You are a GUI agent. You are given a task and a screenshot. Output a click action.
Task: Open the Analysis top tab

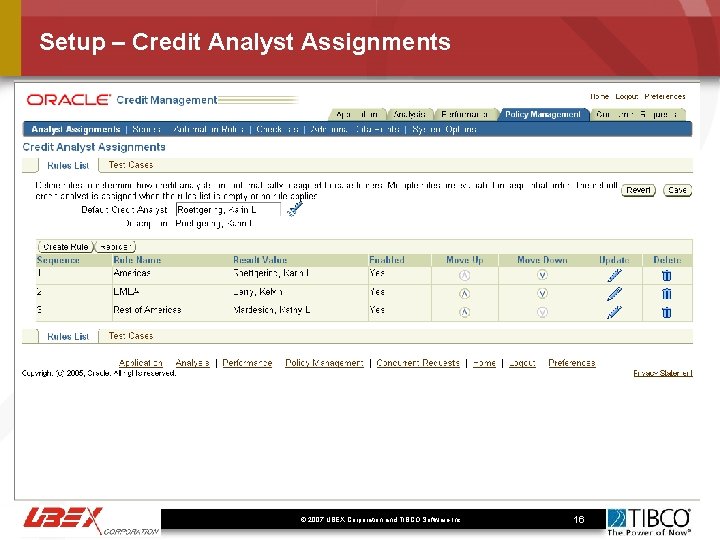[x=409, y=114]
